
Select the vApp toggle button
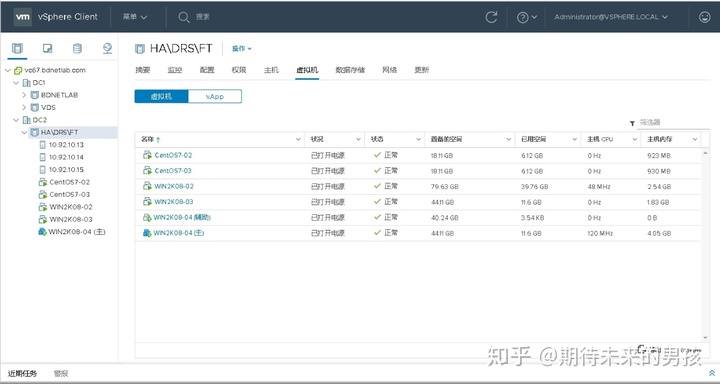(215, 96)
